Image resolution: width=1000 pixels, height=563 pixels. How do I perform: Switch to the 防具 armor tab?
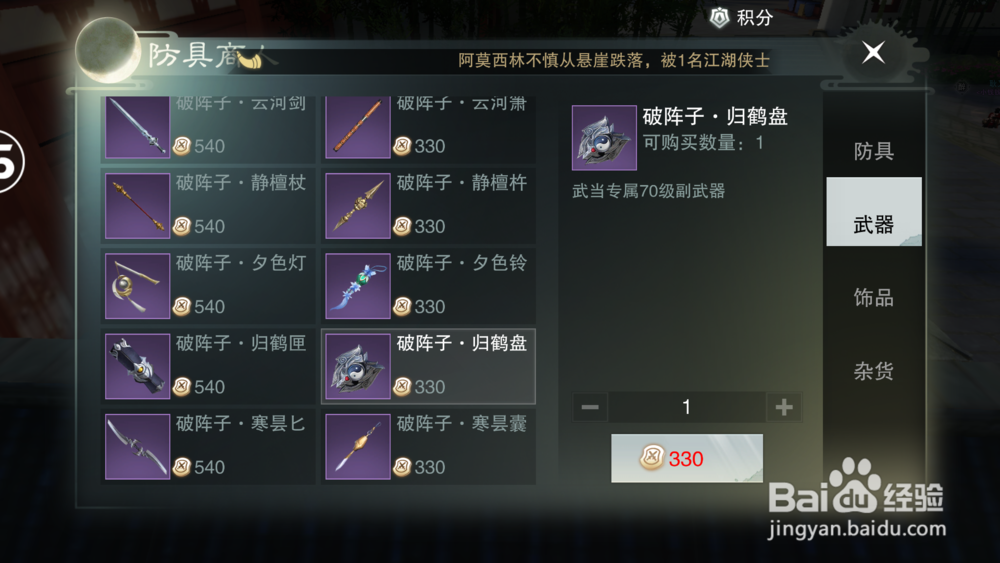click(874, 151)
